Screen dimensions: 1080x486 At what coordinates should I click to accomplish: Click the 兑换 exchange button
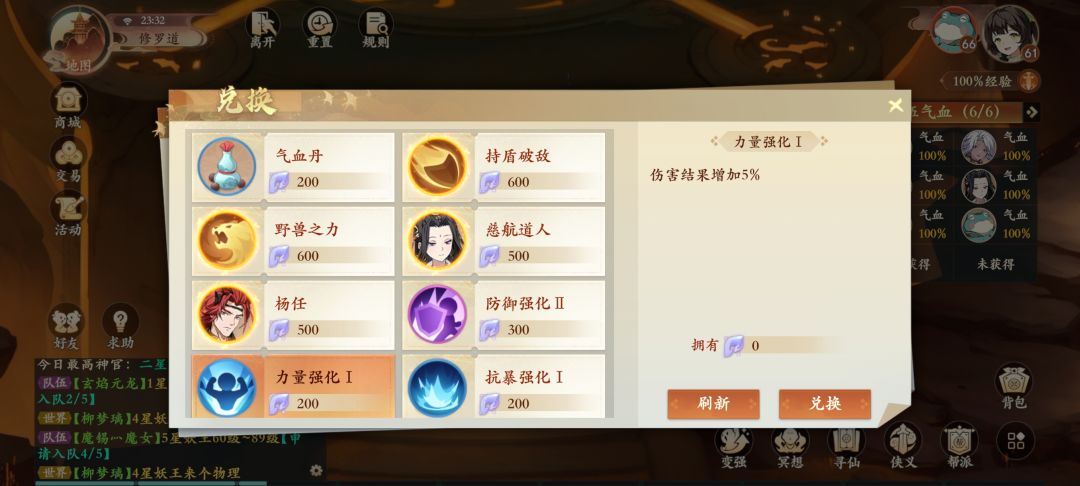click(x=825, y=404)
